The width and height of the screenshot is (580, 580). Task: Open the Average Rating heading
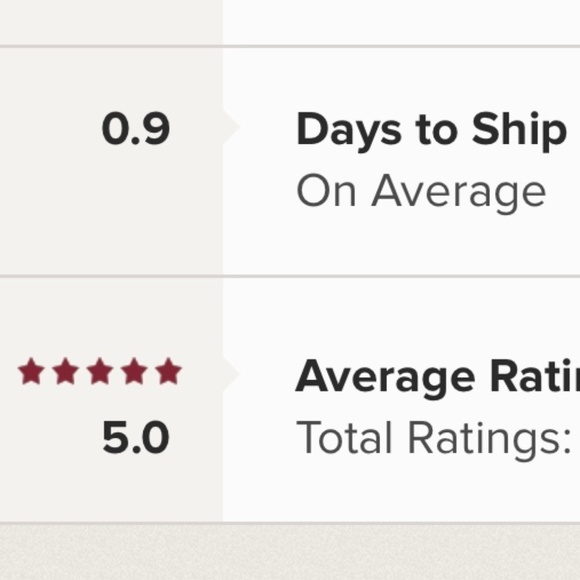438,378
